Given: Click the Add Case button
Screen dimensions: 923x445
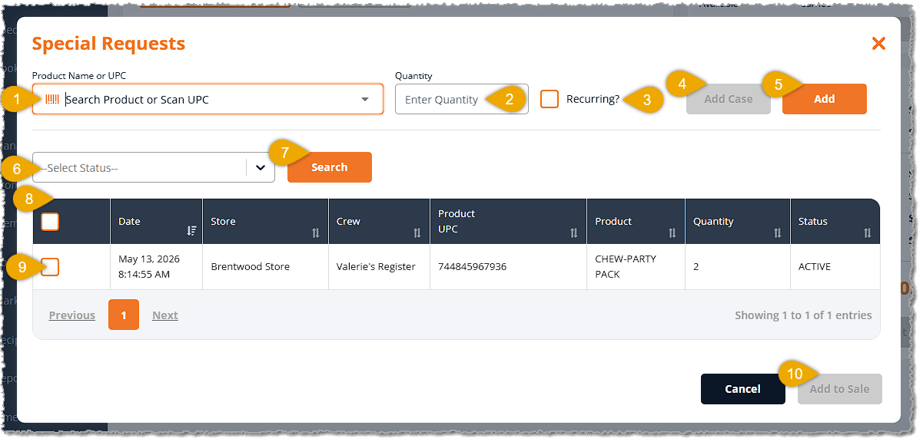Looking at the screenshot, I should point(728,99).
